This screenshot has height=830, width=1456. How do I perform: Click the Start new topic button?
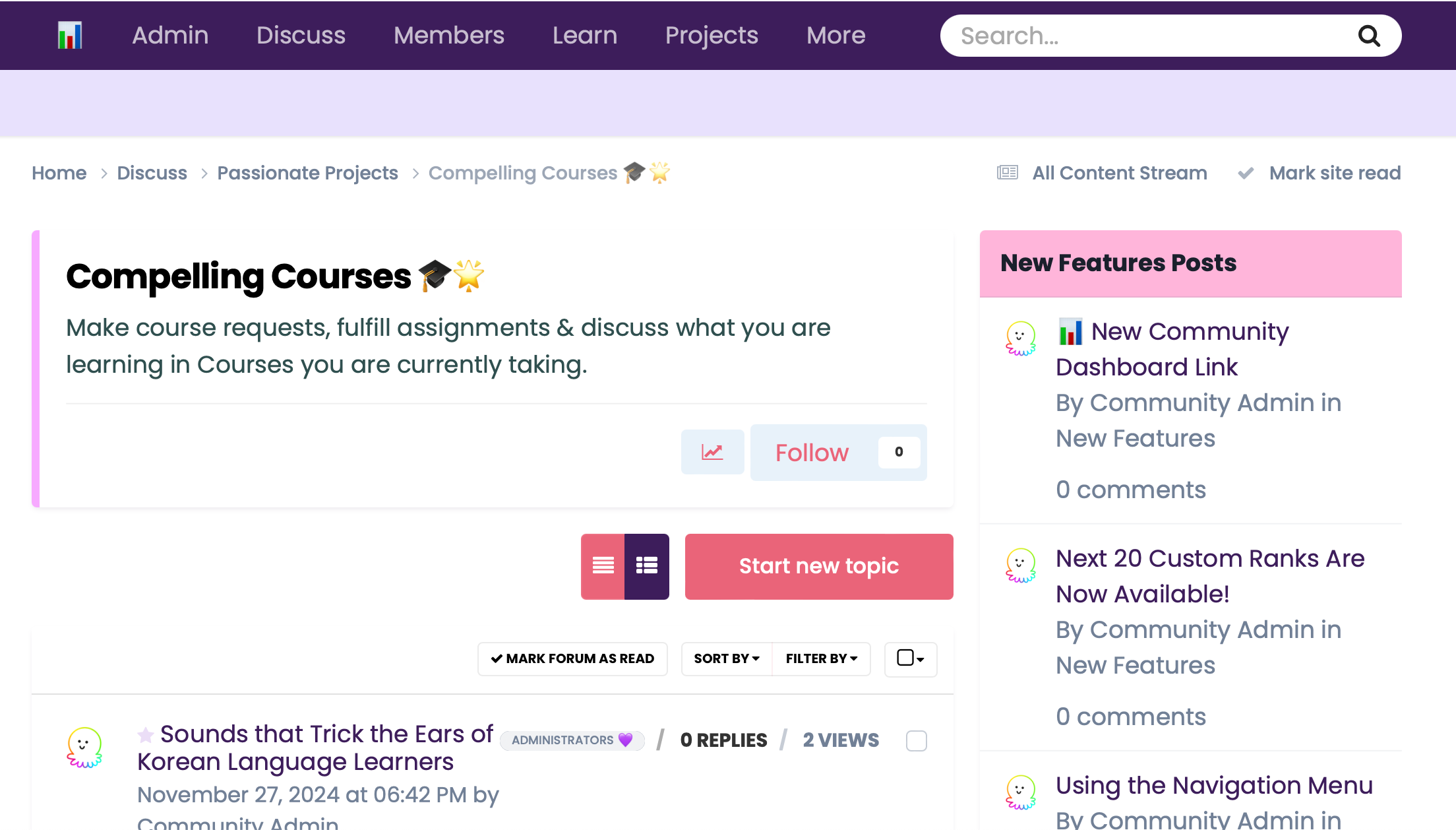point(818,566)
